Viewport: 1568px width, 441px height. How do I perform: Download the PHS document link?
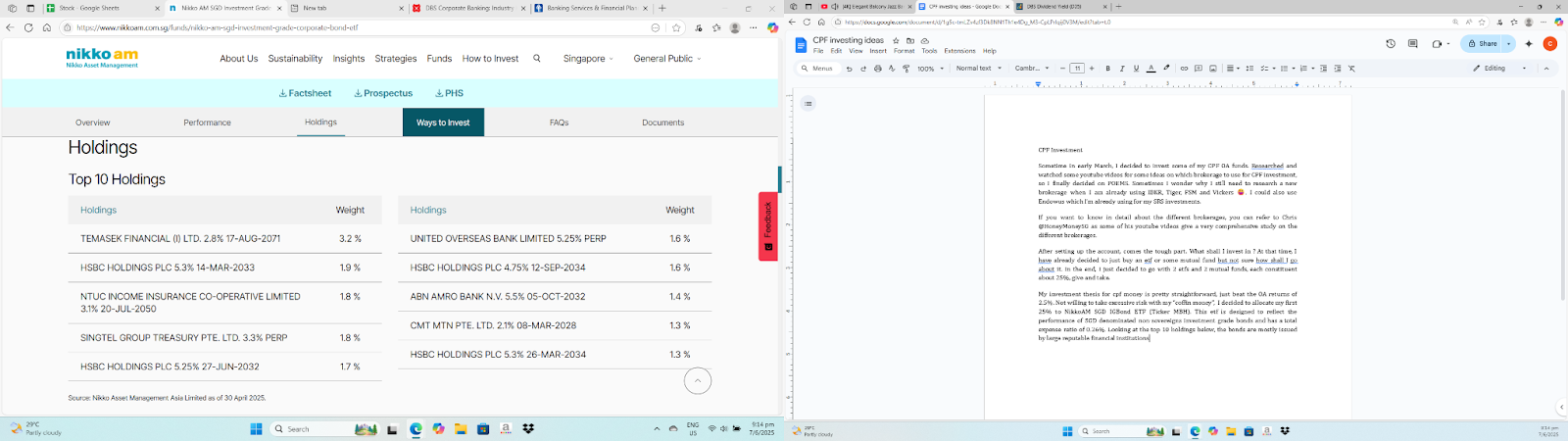click(450, 93)
